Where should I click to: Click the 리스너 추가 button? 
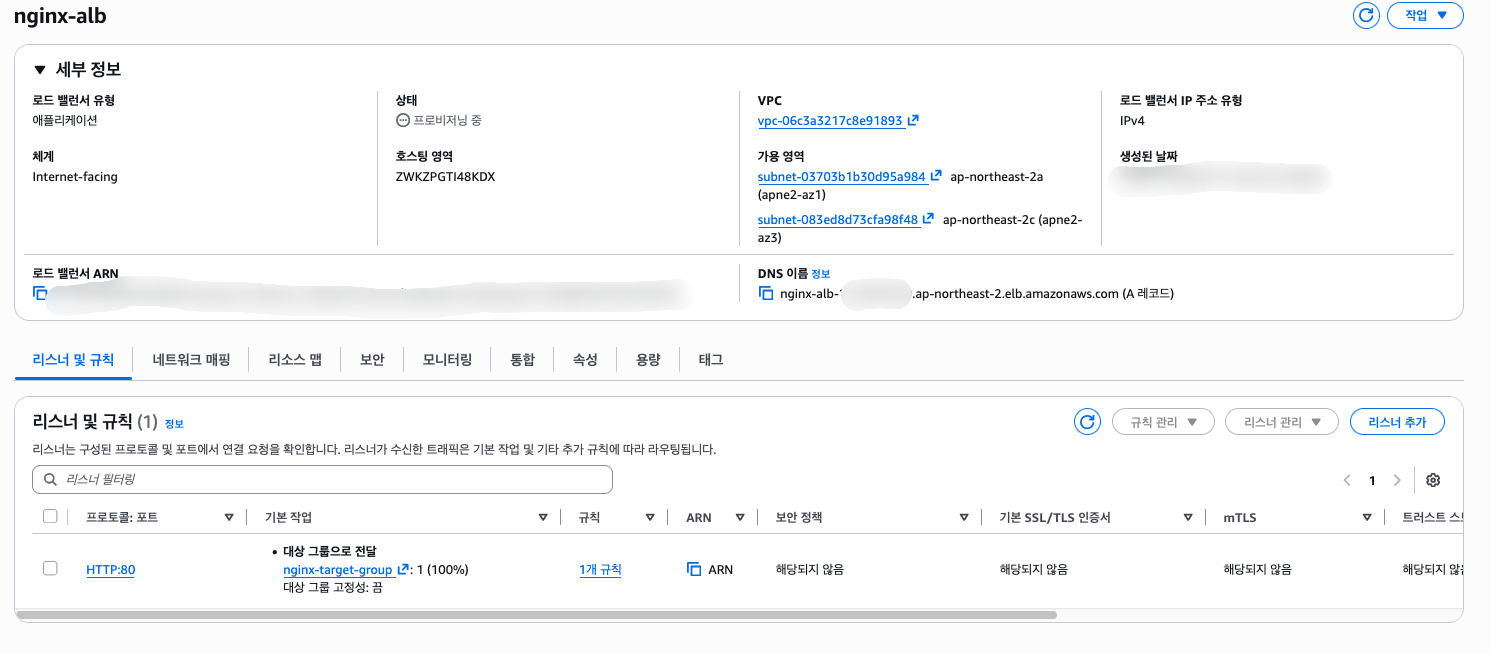[x=1397, y=422]
